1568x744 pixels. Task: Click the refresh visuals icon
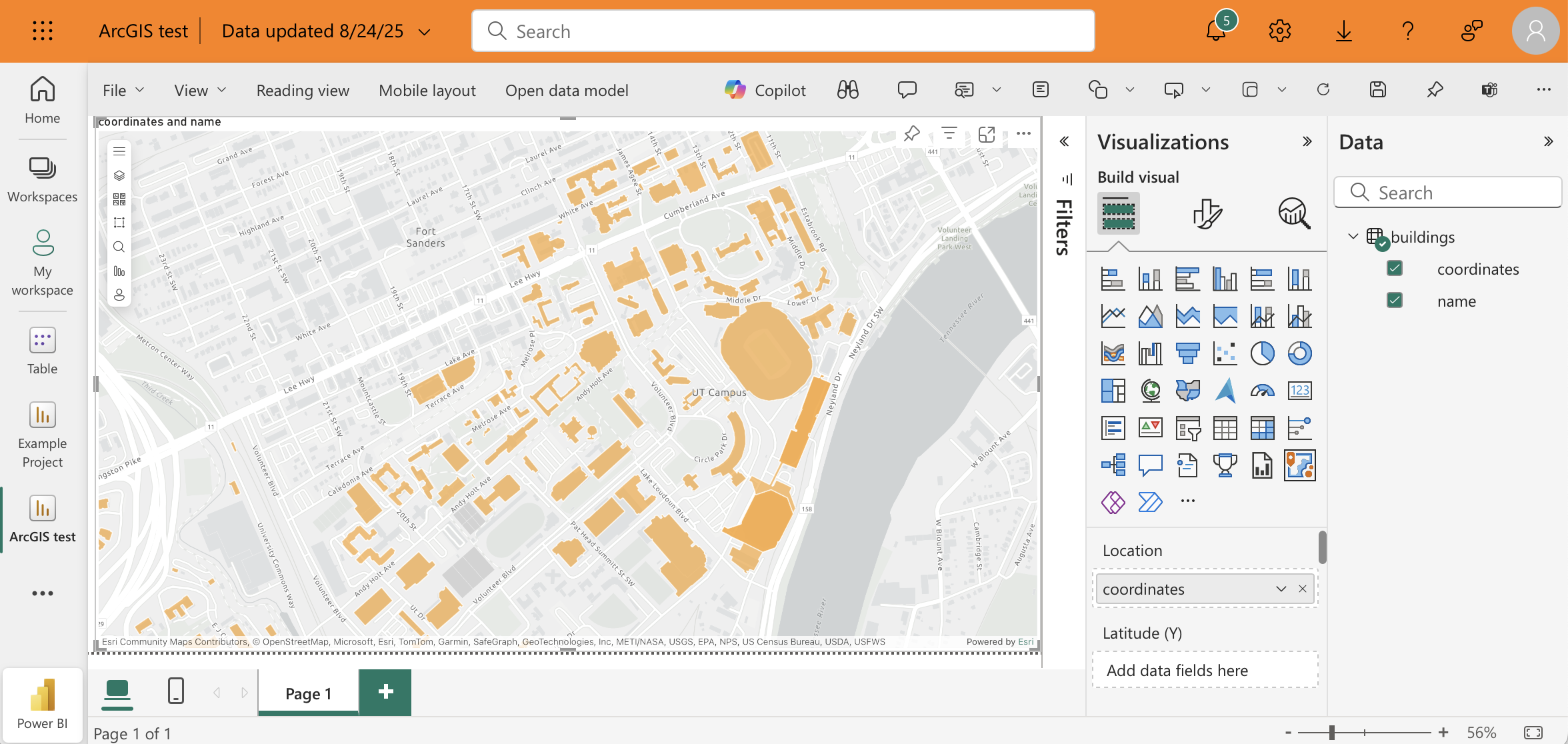[1323, 90]
